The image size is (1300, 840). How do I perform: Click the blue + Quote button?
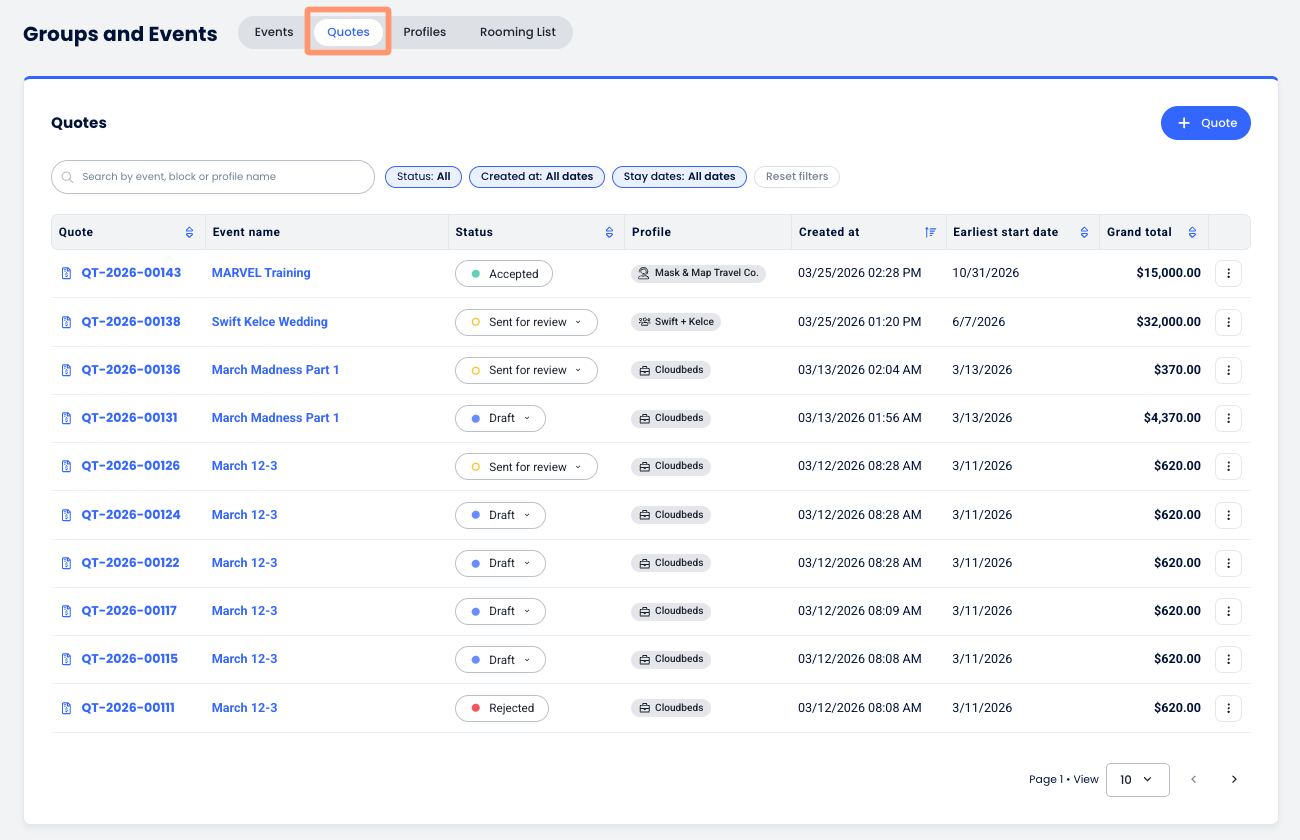1205,123
